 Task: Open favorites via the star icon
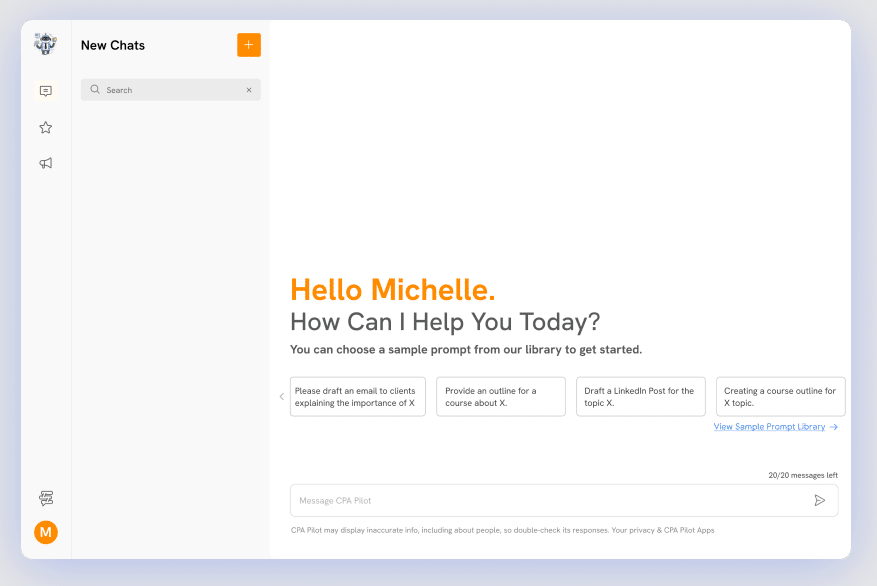coord(45,128)
